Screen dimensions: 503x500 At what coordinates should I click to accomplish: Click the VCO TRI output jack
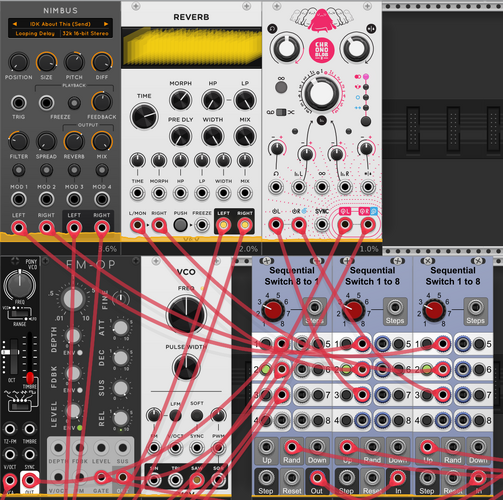(x=175, y=480)
